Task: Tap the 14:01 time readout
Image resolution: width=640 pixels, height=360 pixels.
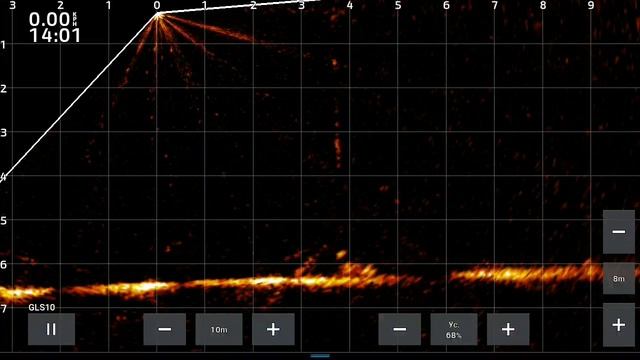Action: [55, 36]
